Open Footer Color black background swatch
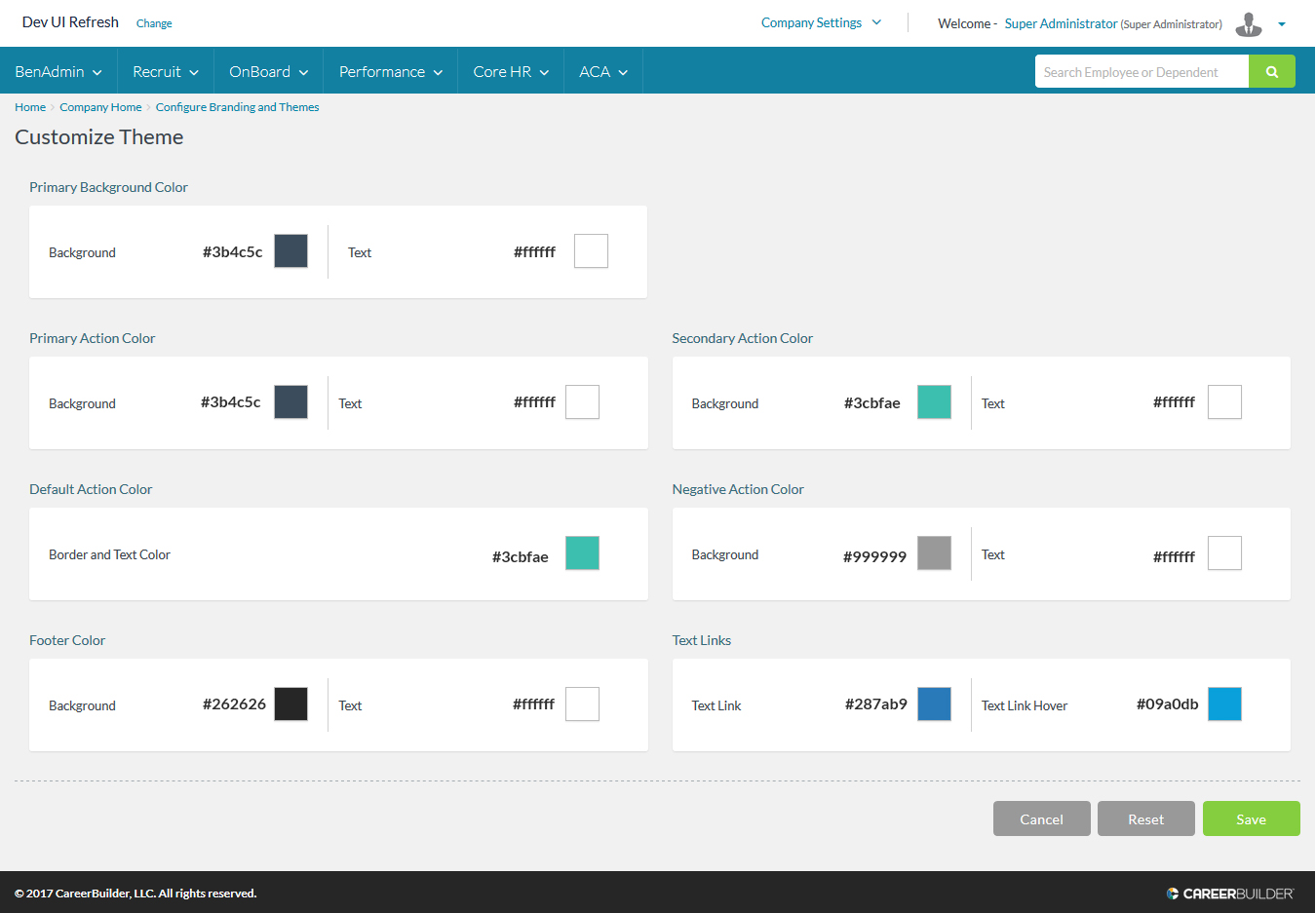The width and height of the screenshot is (1316, 913). tap(290, 704)
